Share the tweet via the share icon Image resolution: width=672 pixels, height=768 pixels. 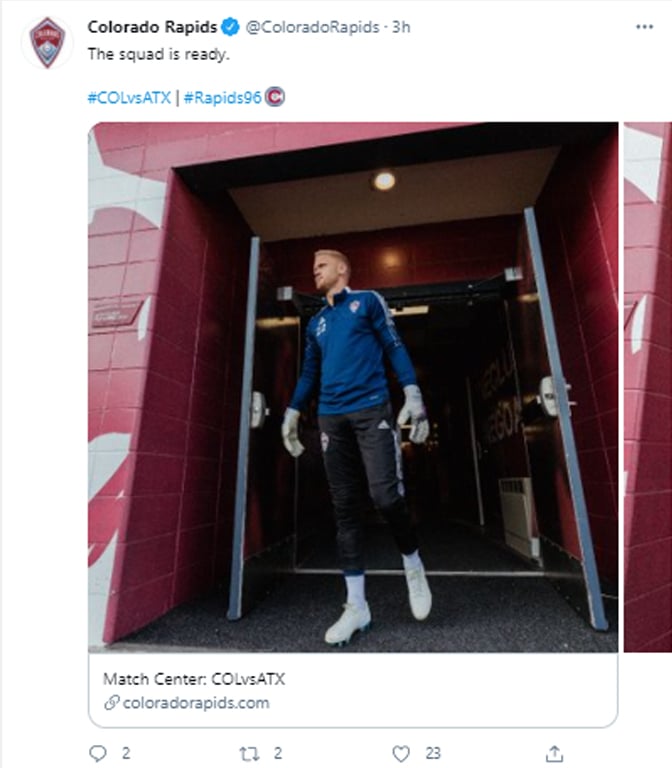(555, 753)
